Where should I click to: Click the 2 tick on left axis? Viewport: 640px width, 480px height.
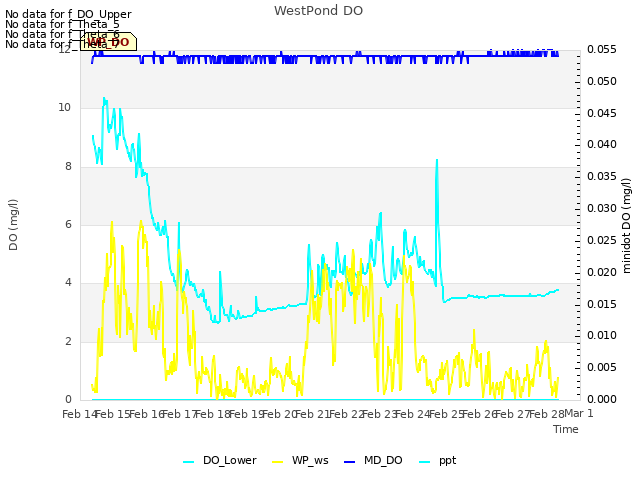[68, 342]
